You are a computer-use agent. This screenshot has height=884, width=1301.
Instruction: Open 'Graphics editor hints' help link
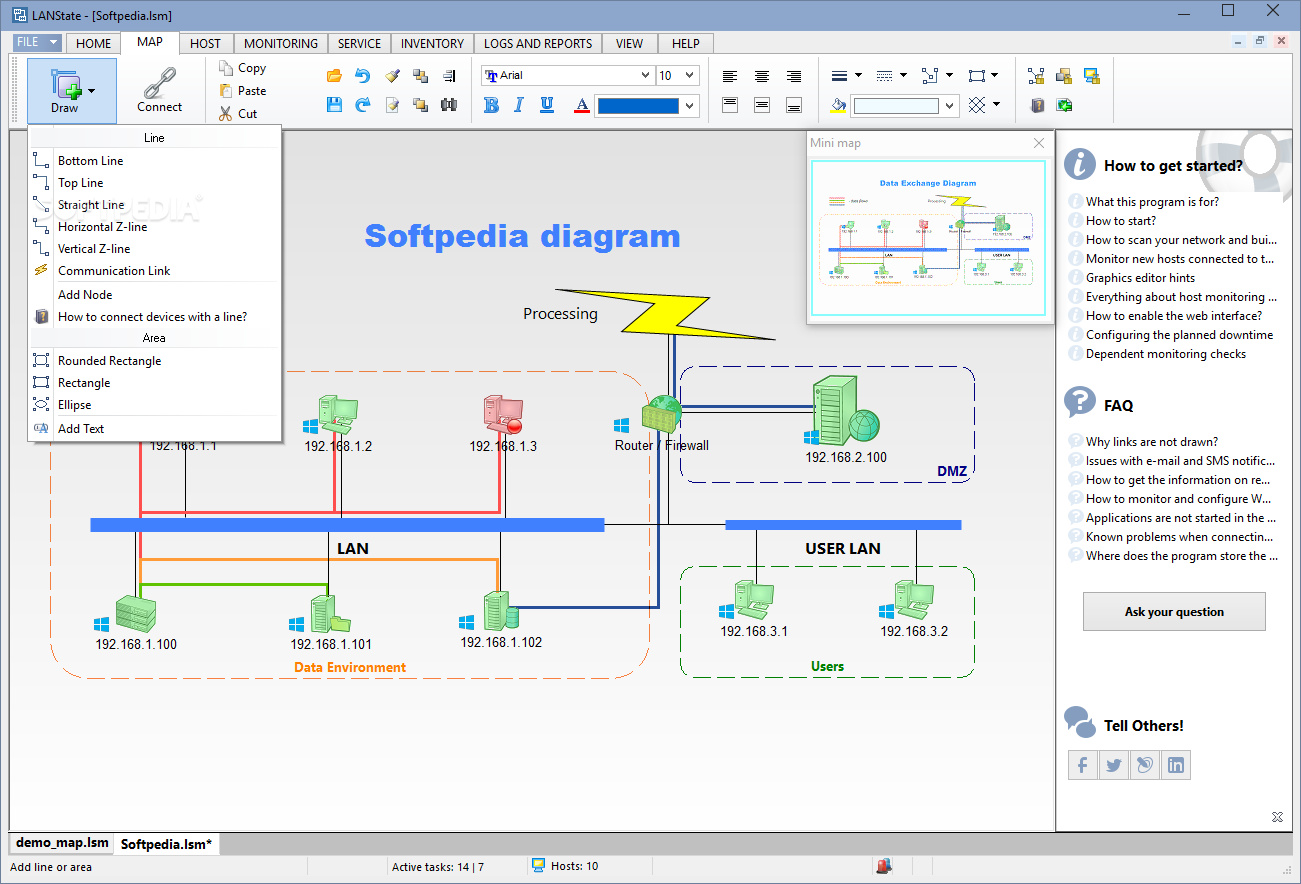(1140, 277)
